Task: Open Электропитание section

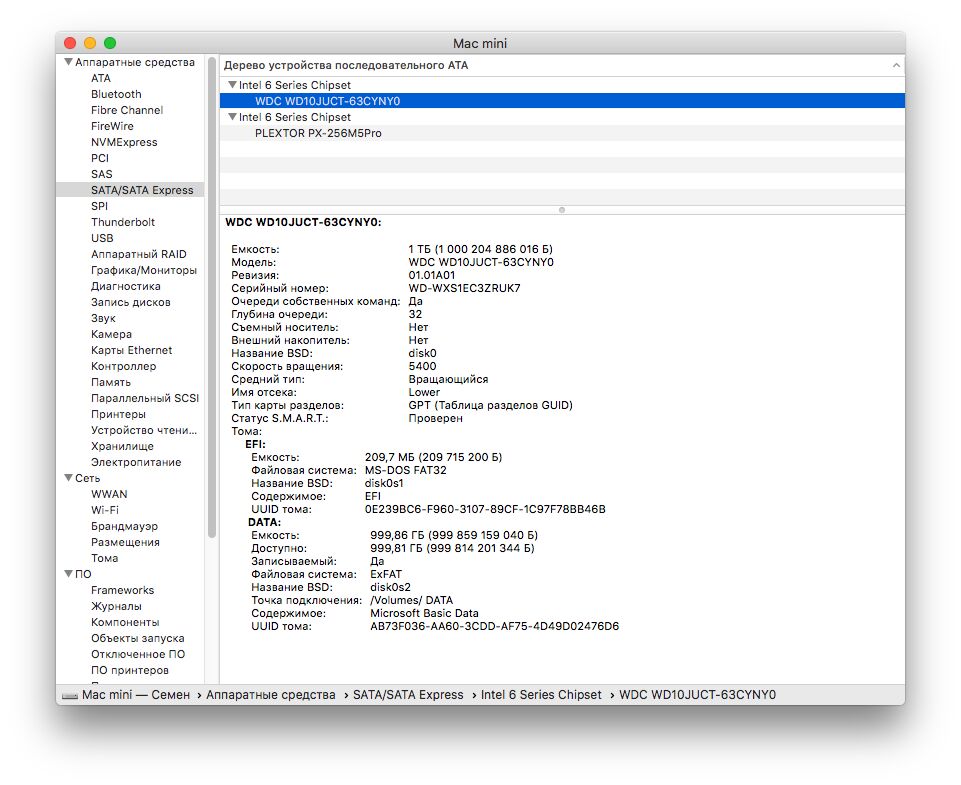Action: coord(136,461)
